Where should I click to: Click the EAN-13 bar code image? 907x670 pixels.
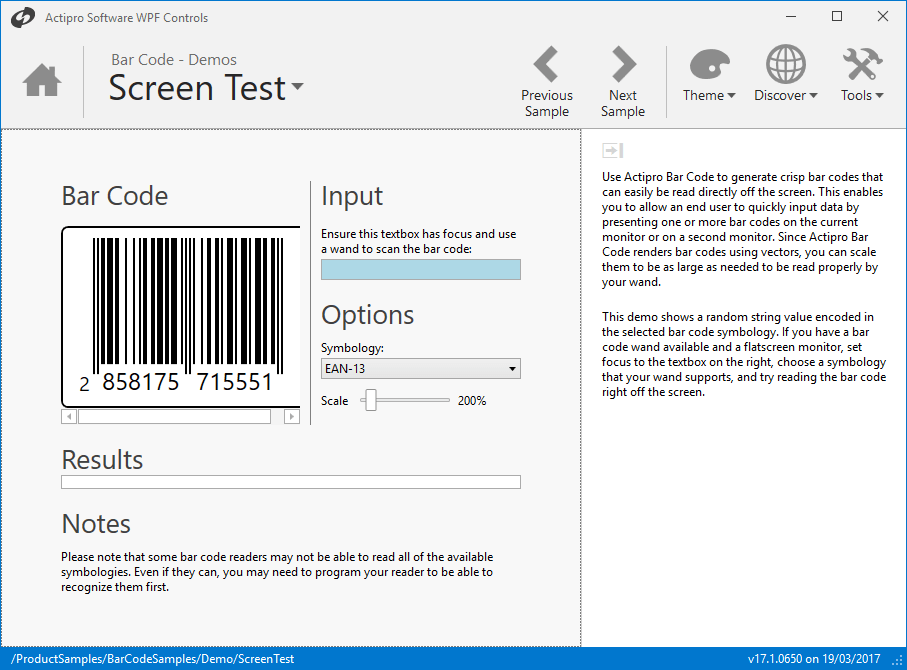tap(181, 316)
